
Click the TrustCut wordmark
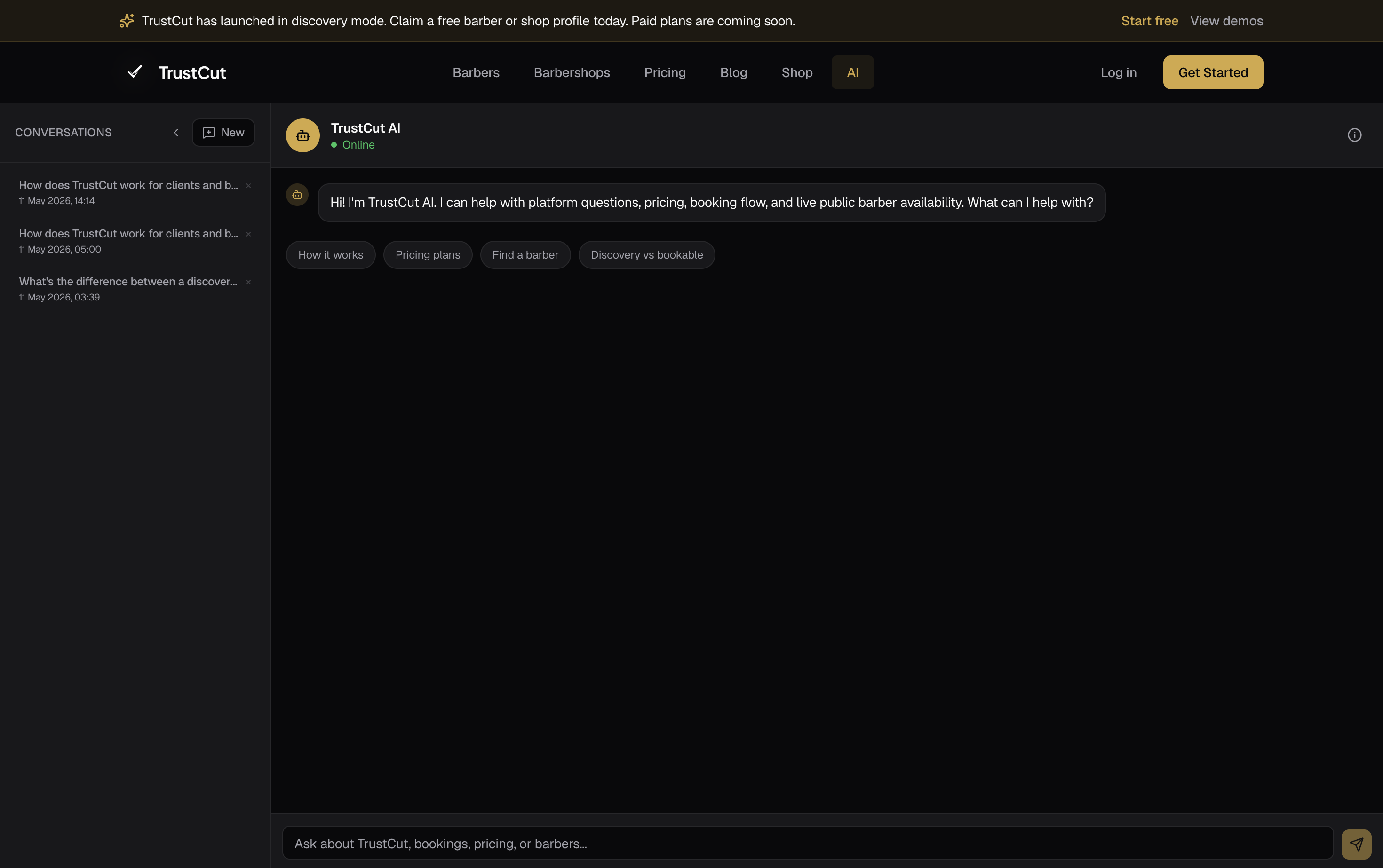click(x=192, y=73)
